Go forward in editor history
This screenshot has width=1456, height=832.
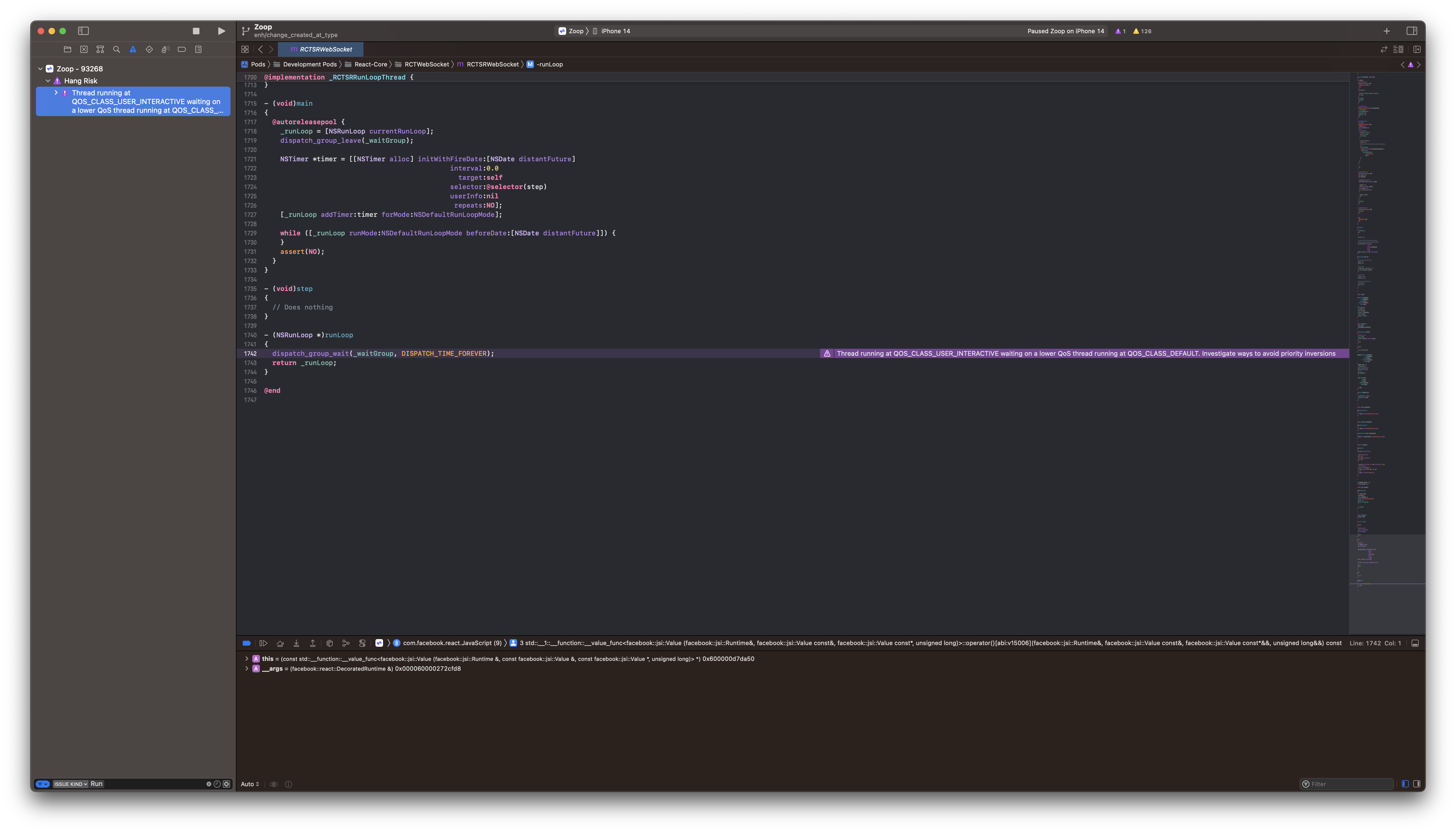(x=271, y=49)
